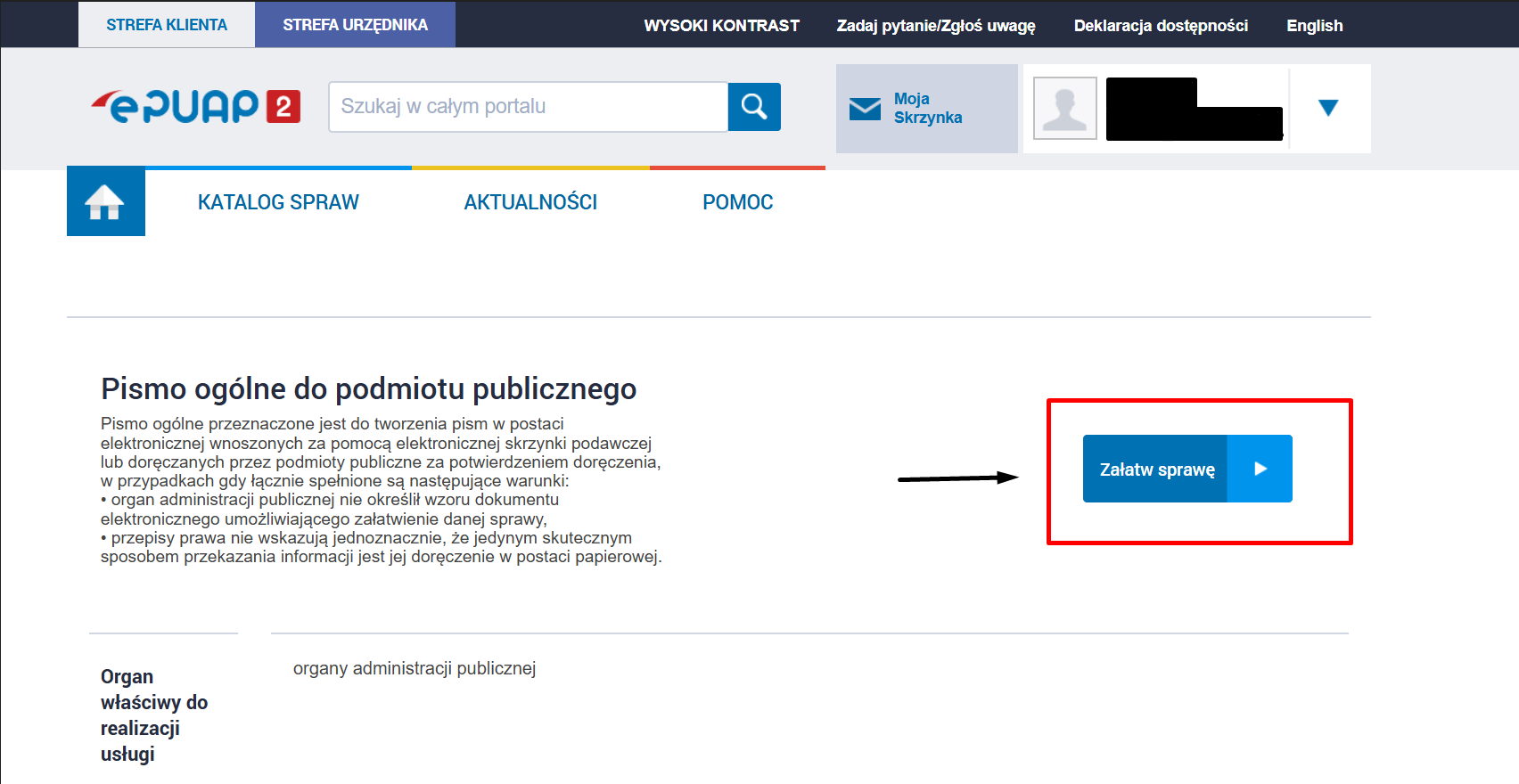Focus the Szukaj w całym portalu field

(x=529, y=107)
